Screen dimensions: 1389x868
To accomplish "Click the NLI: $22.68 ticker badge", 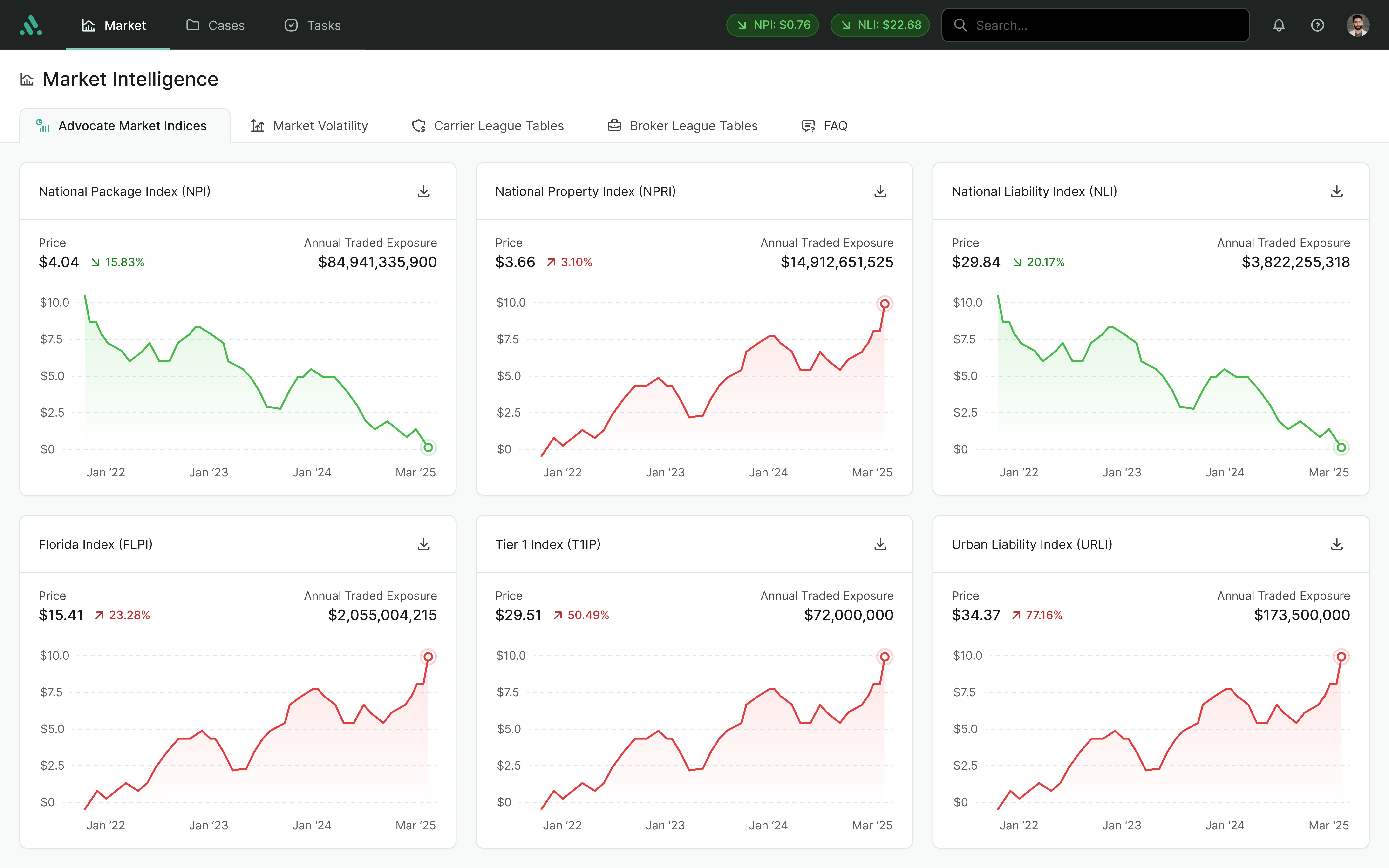I will pos(880,25).
